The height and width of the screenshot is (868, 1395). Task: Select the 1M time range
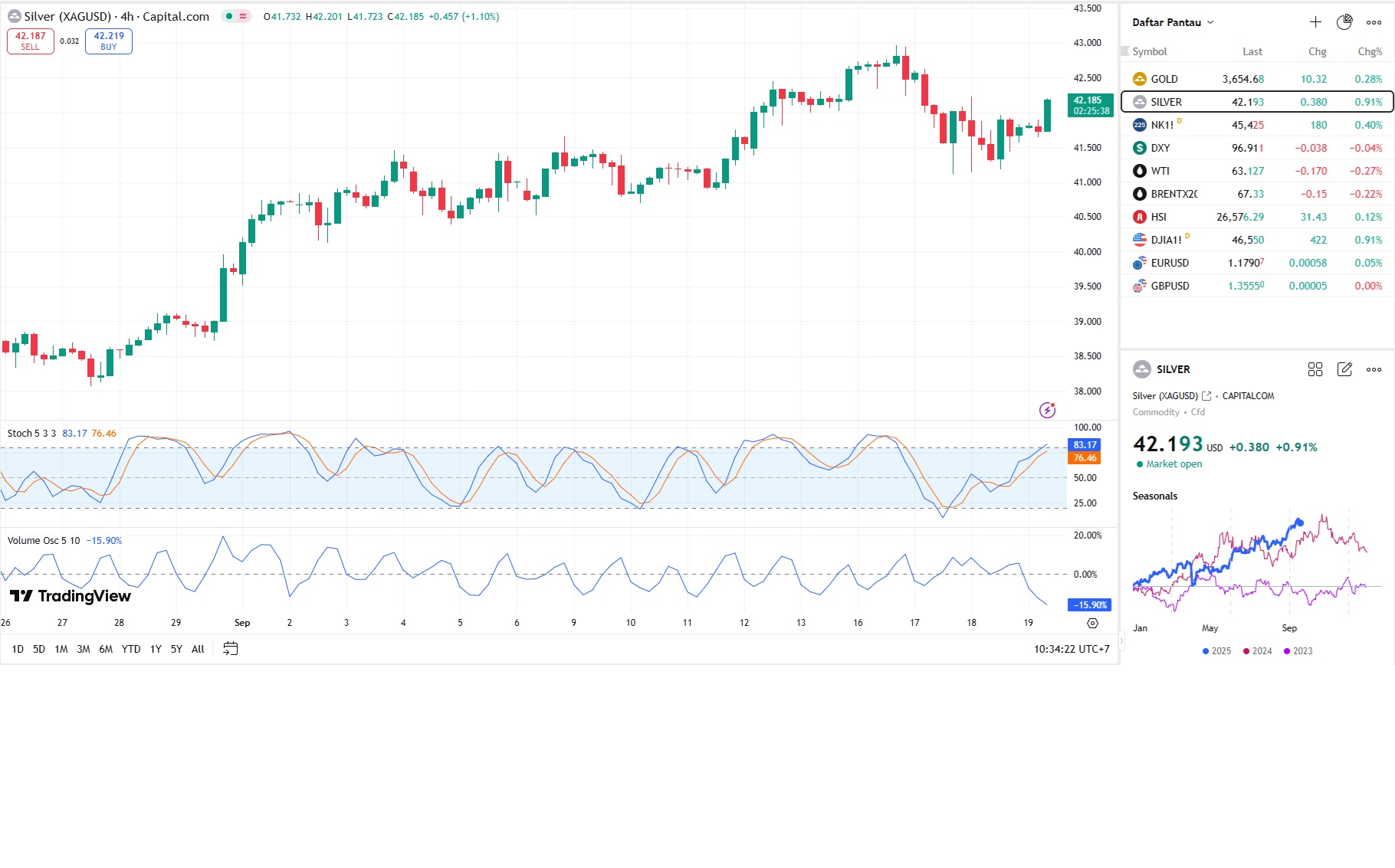tap(61, 649)
